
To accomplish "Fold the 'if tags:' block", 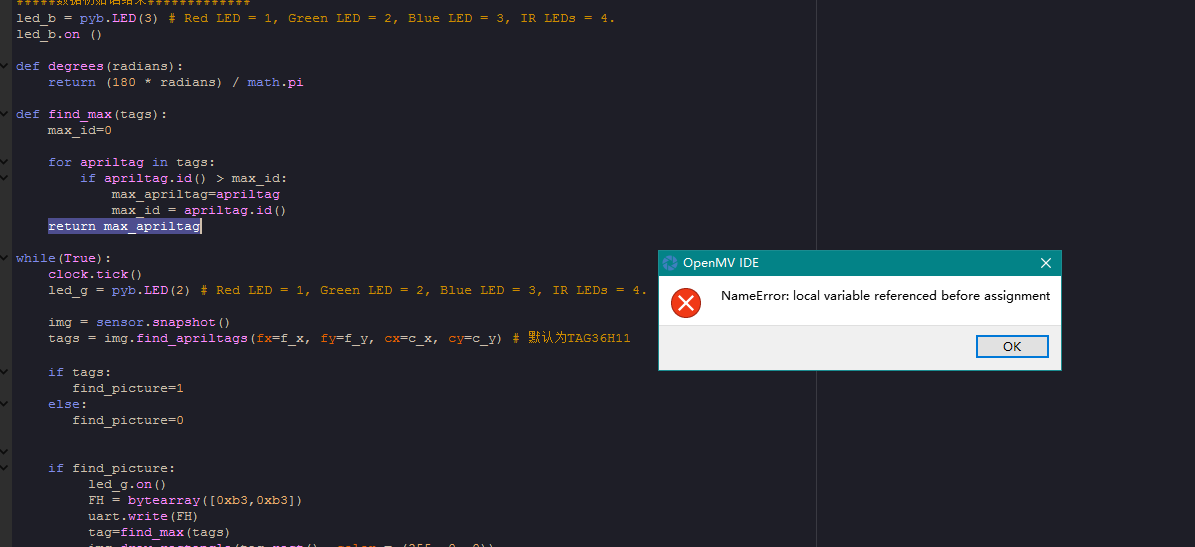I will (4, 372).
